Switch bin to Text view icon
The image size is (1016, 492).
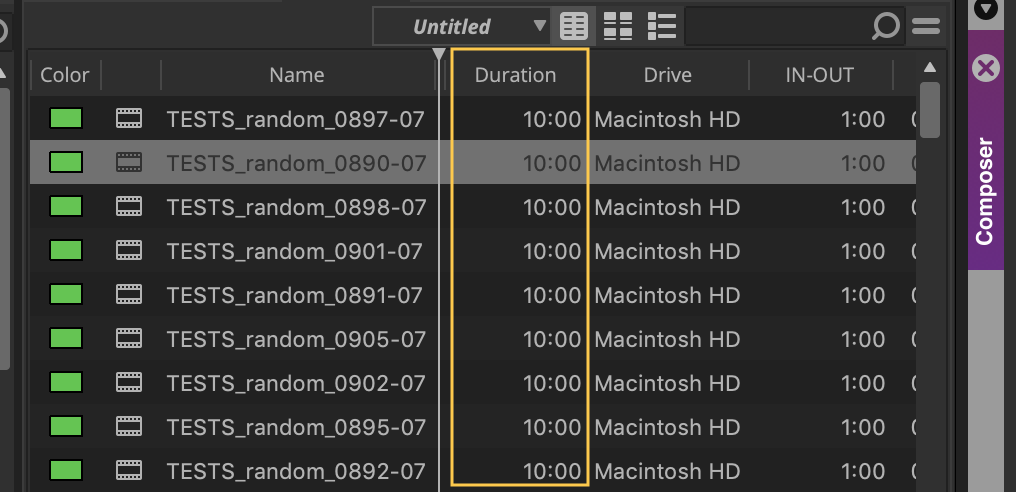[x=573, y=26]
